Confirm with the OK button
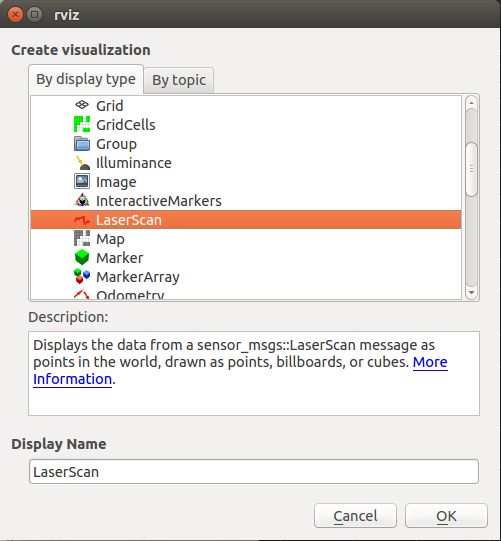 (446, 516)
